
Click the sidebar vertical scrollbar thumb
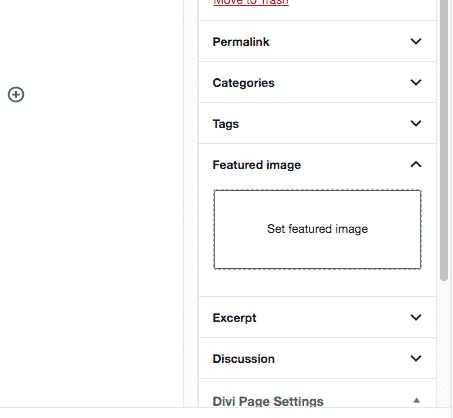click(444, 140)
